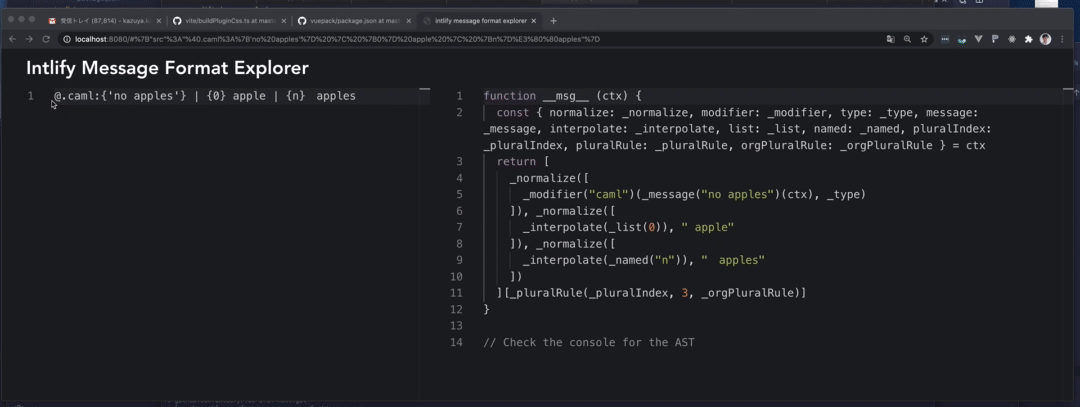1080x407 pixels.
Task: Reload the page with the refresh icon
Action: click(x=46, y=39)
